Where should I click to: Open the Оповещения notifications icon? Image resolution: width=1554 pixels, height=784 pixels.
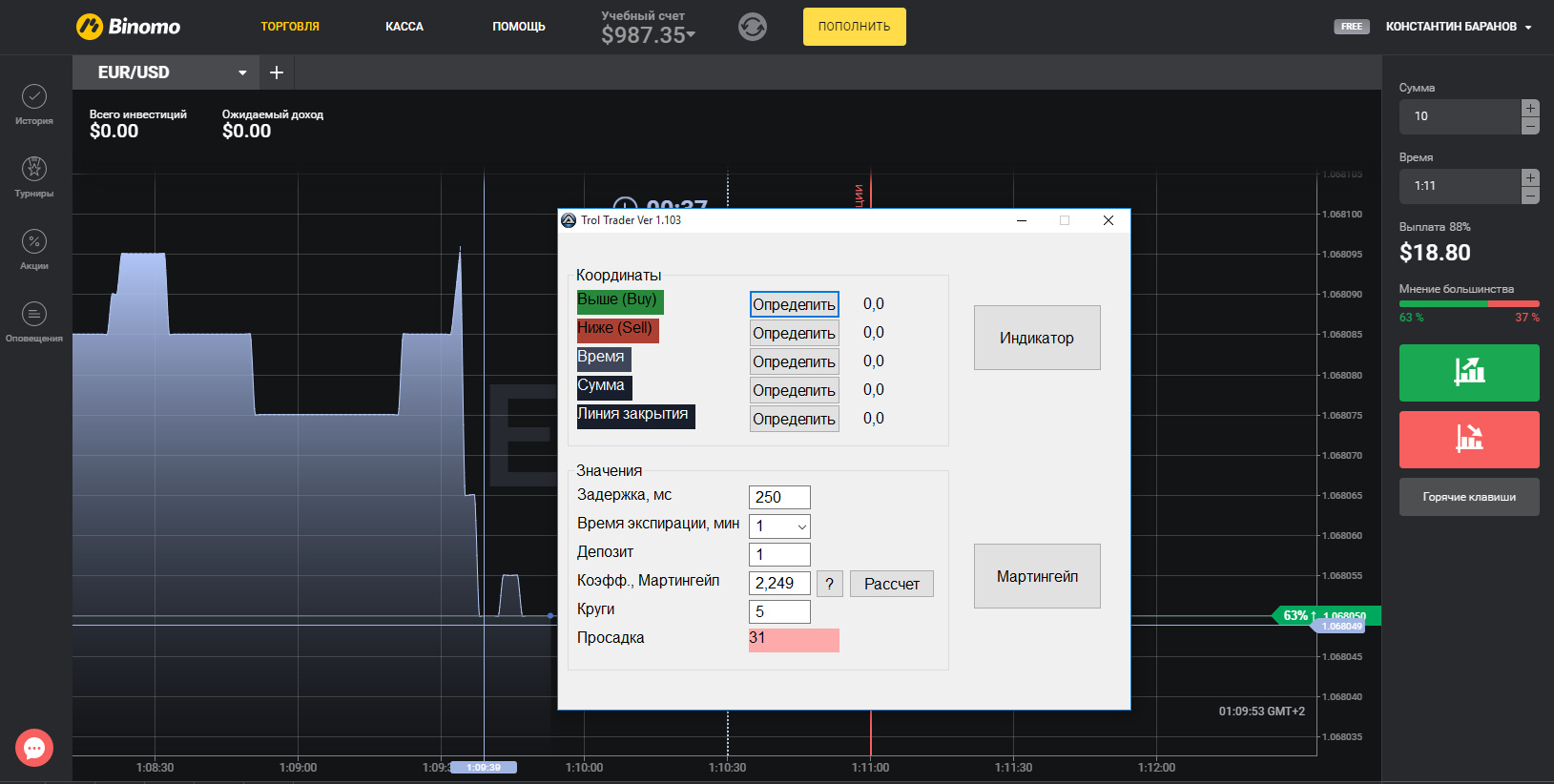(34, 314)
